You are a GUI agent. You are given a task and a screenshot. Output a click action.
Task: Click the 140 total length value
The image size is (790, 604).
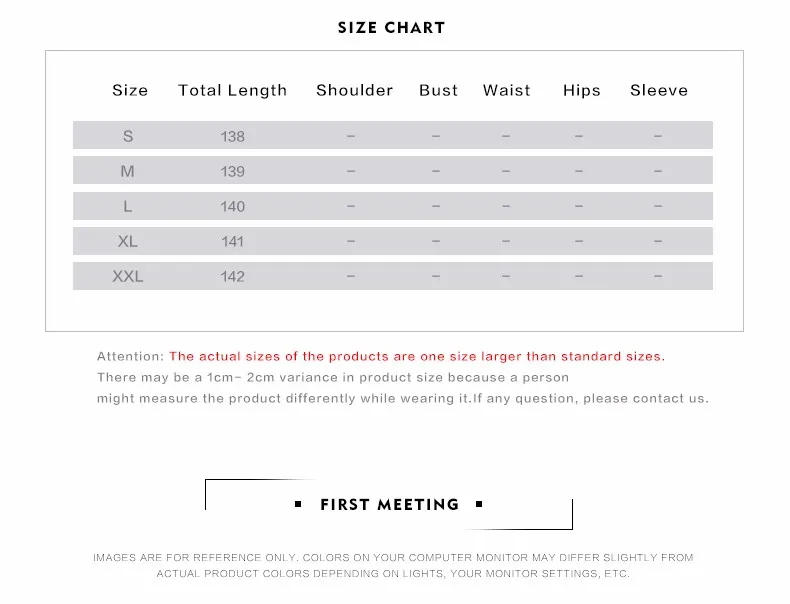[232, 207]
